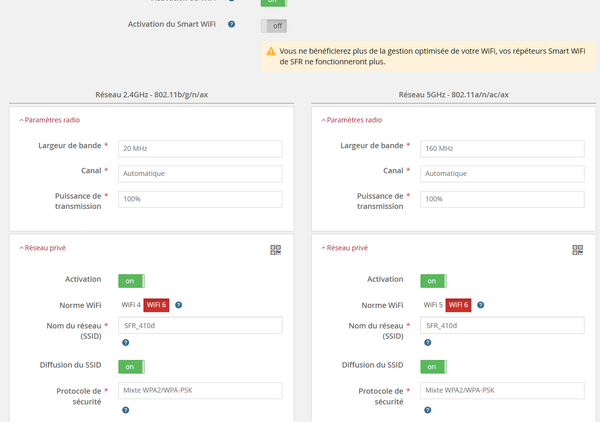Open 2.4GHz Largeur de bande dropdown
600x422 pixels.
(x=200, y=148)
